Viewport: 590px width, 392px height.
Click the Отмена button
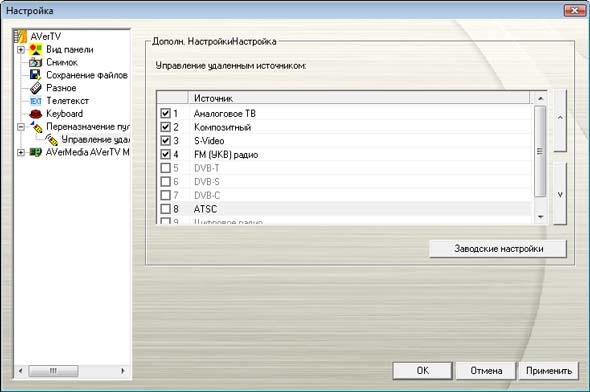click(486, 371)
